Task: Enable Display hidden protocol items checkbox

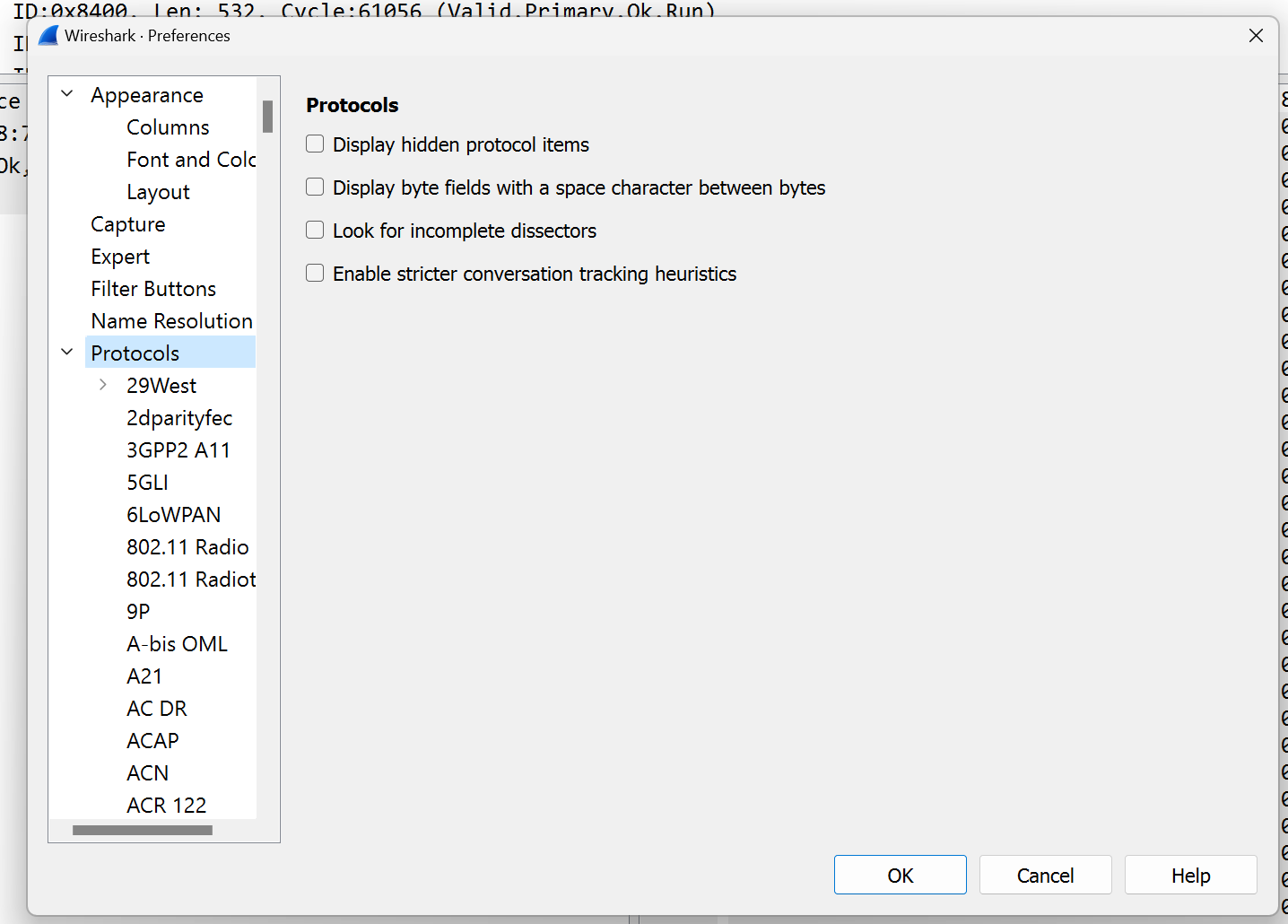Action: coord(315,144)
